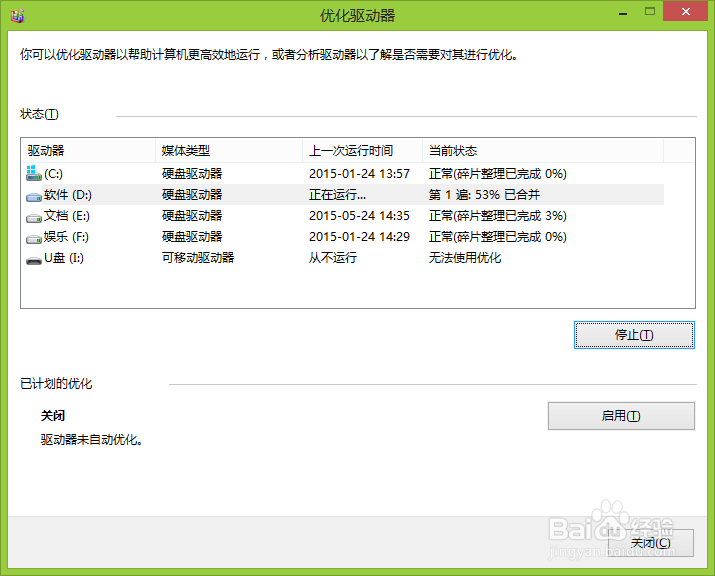The height and width of the screenshot is (576, 715).
Task: Click the 文档 (E:) drive icon
Action: click(34, 218)
